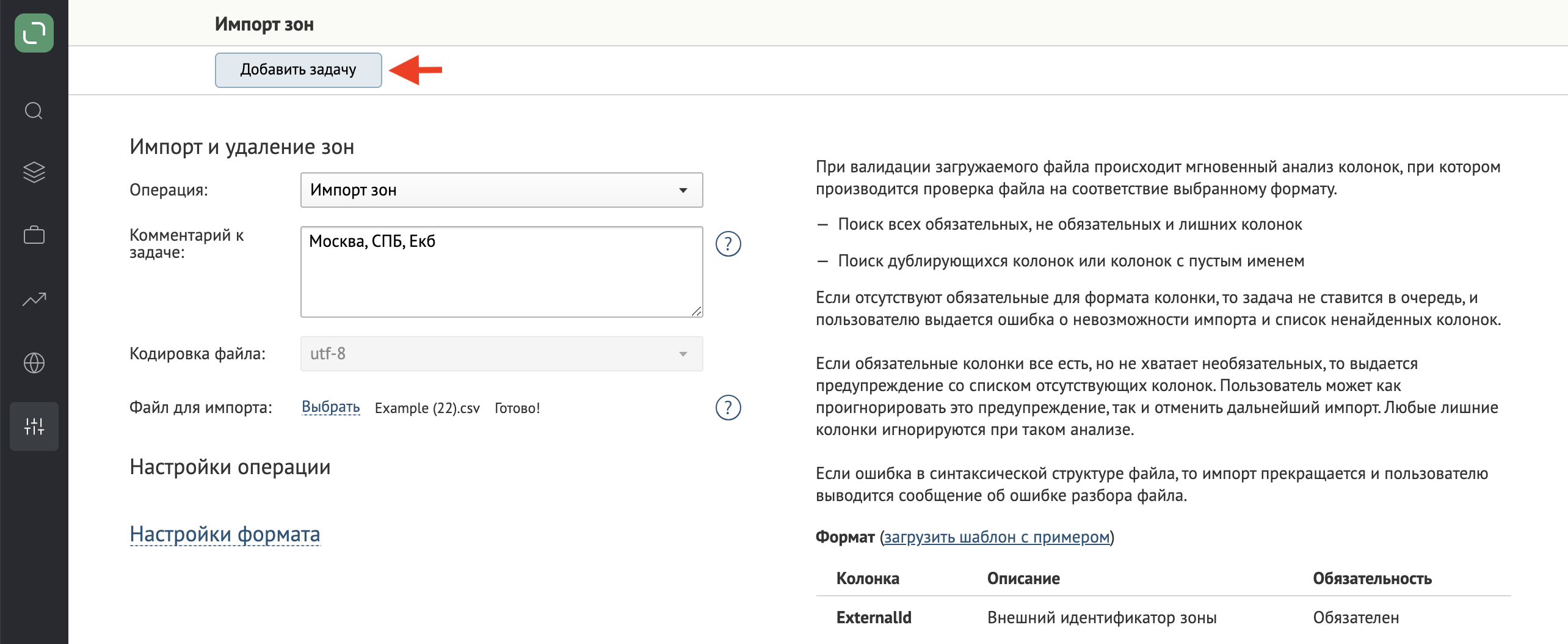Click the Обязательность table header
The width and height of the screenshot is (1568, 644).
[x=1373, y=579]
